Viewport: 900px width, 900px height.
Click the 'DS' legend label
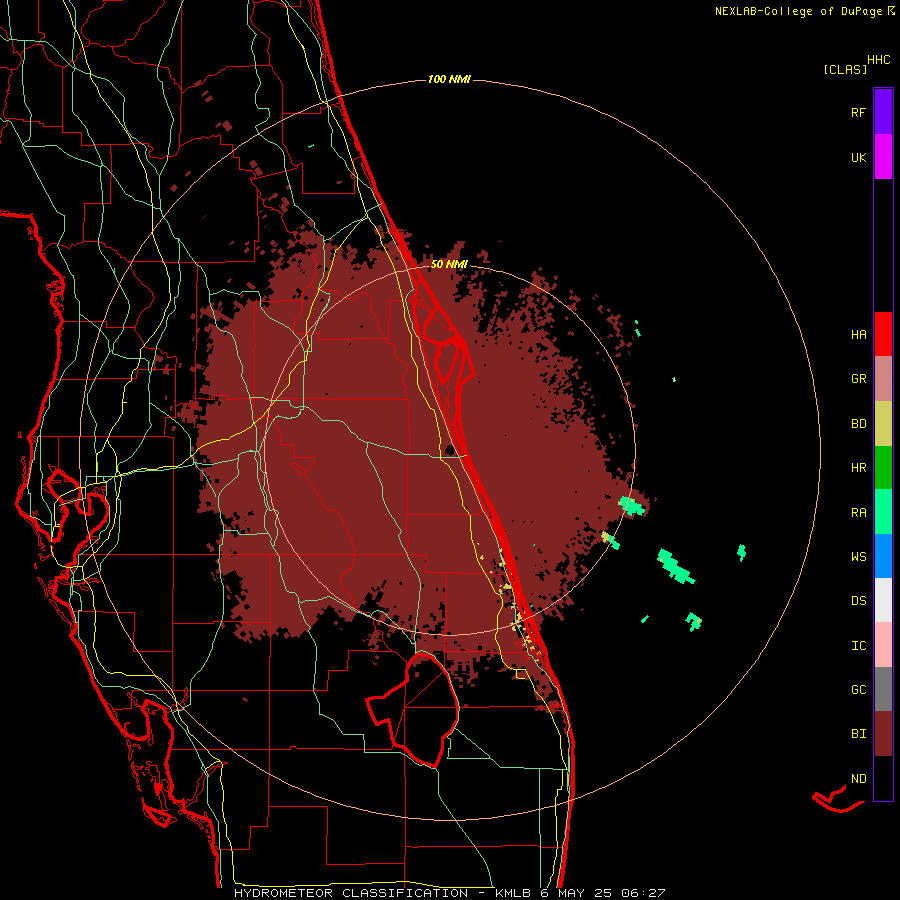coord(858,601)
